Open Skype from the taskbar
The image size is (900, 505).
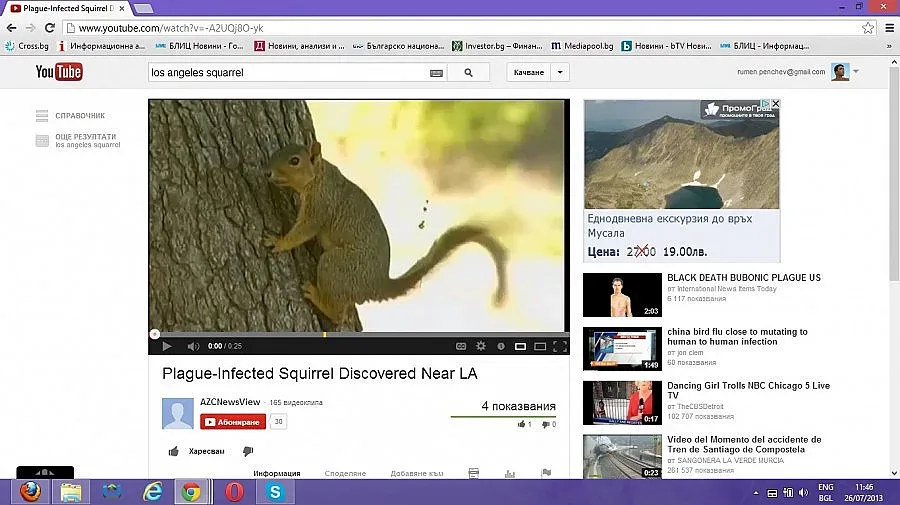click(275, 491)
